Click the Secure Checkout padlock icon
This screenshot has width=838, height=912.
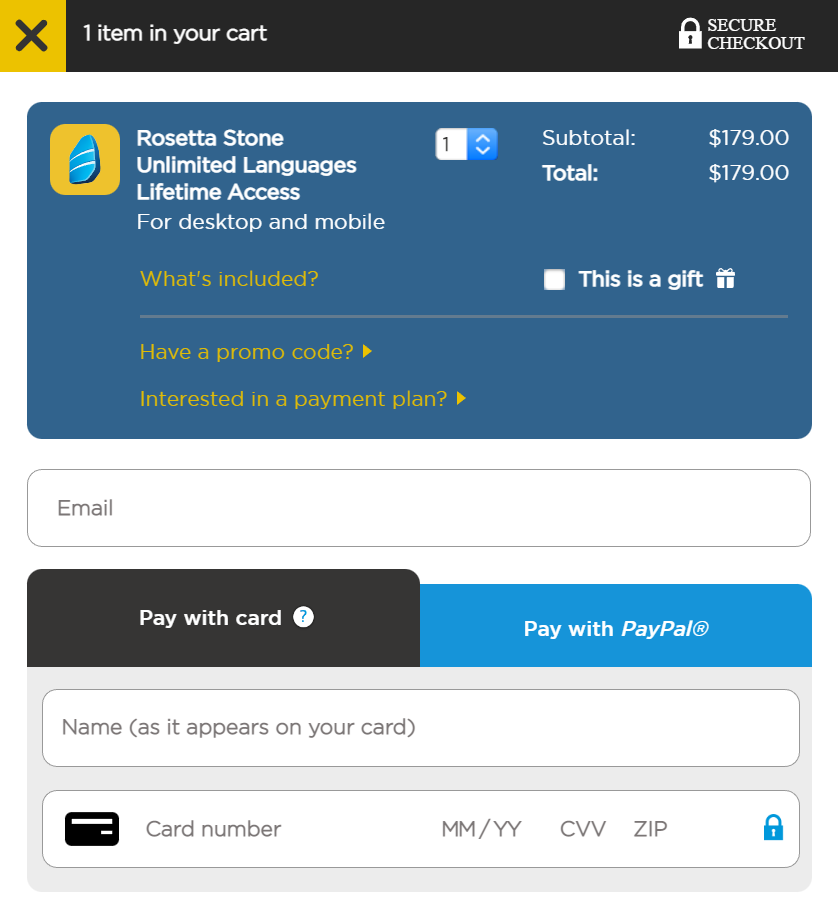click(x=689, y=34)
